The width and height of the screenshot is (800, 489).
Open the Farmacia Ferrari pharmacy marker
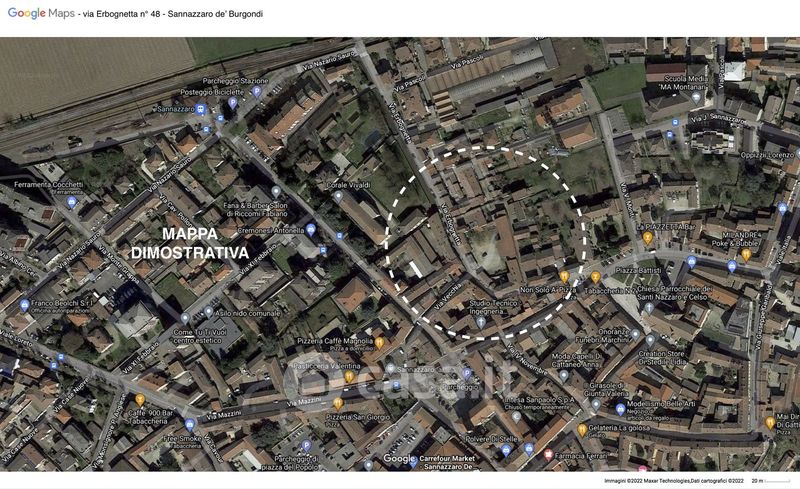pos(547,455)
